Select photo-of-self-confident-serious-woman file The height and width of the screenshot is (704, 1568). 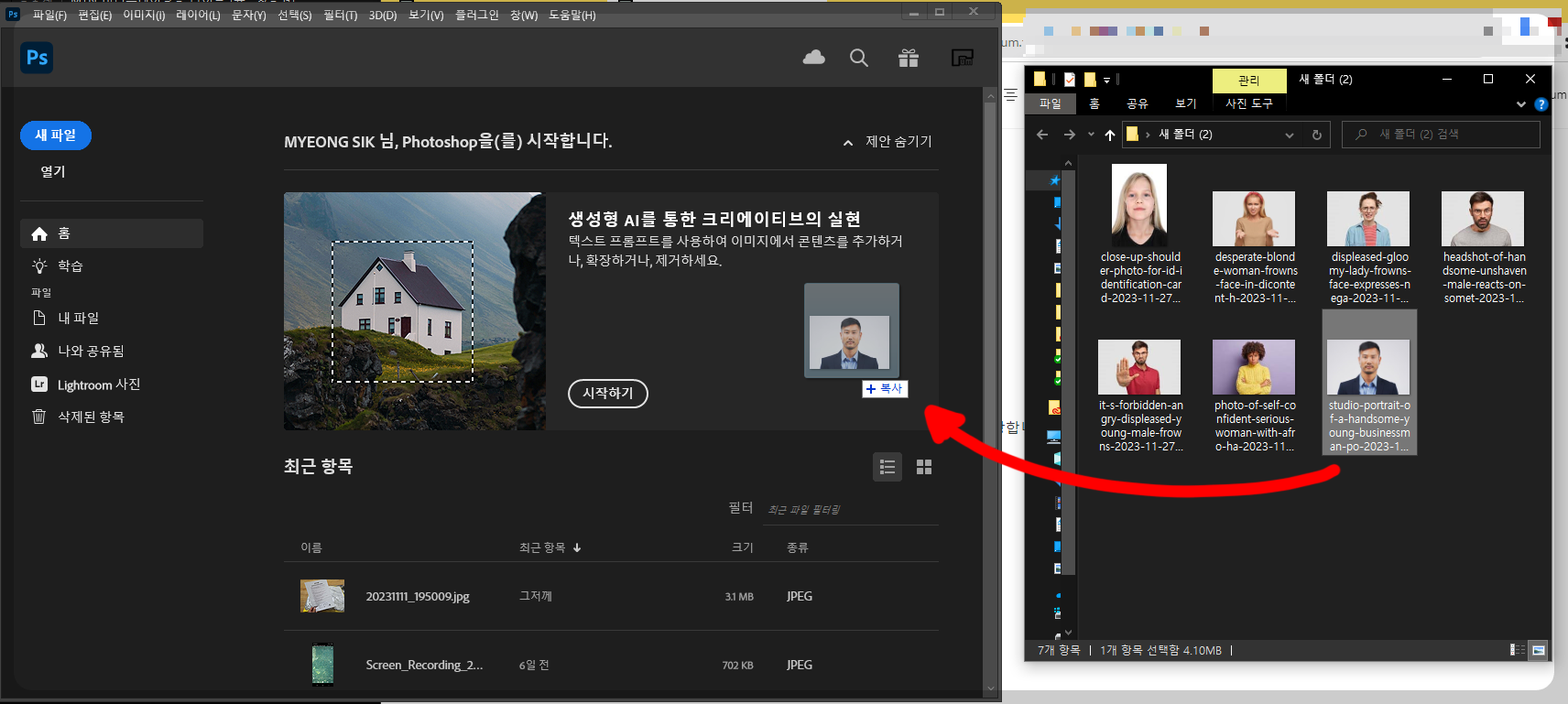coord(1255,395)
